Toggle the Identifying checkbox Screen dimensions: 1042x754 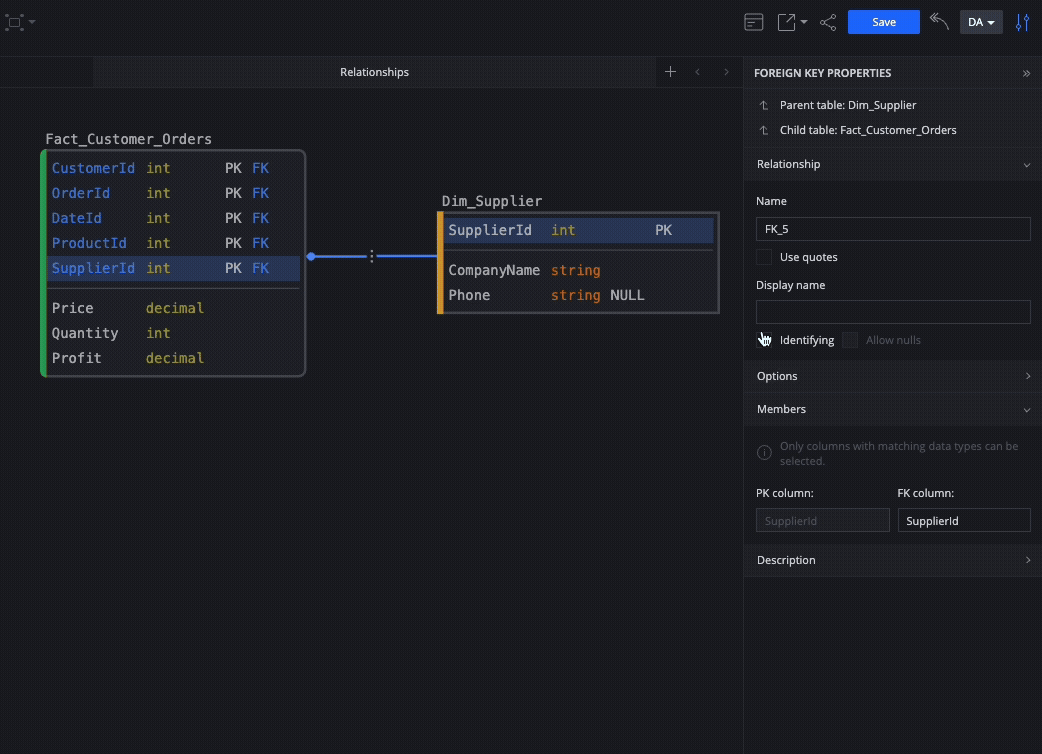click(764, 340)
